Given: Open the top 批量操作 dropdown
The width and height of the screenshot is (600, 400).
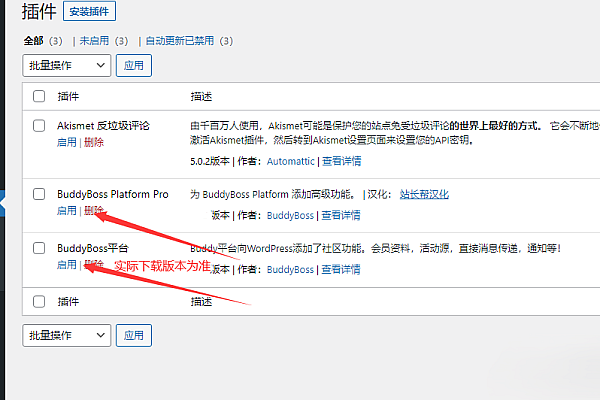Looking at the screenshot, I should 67,65.
